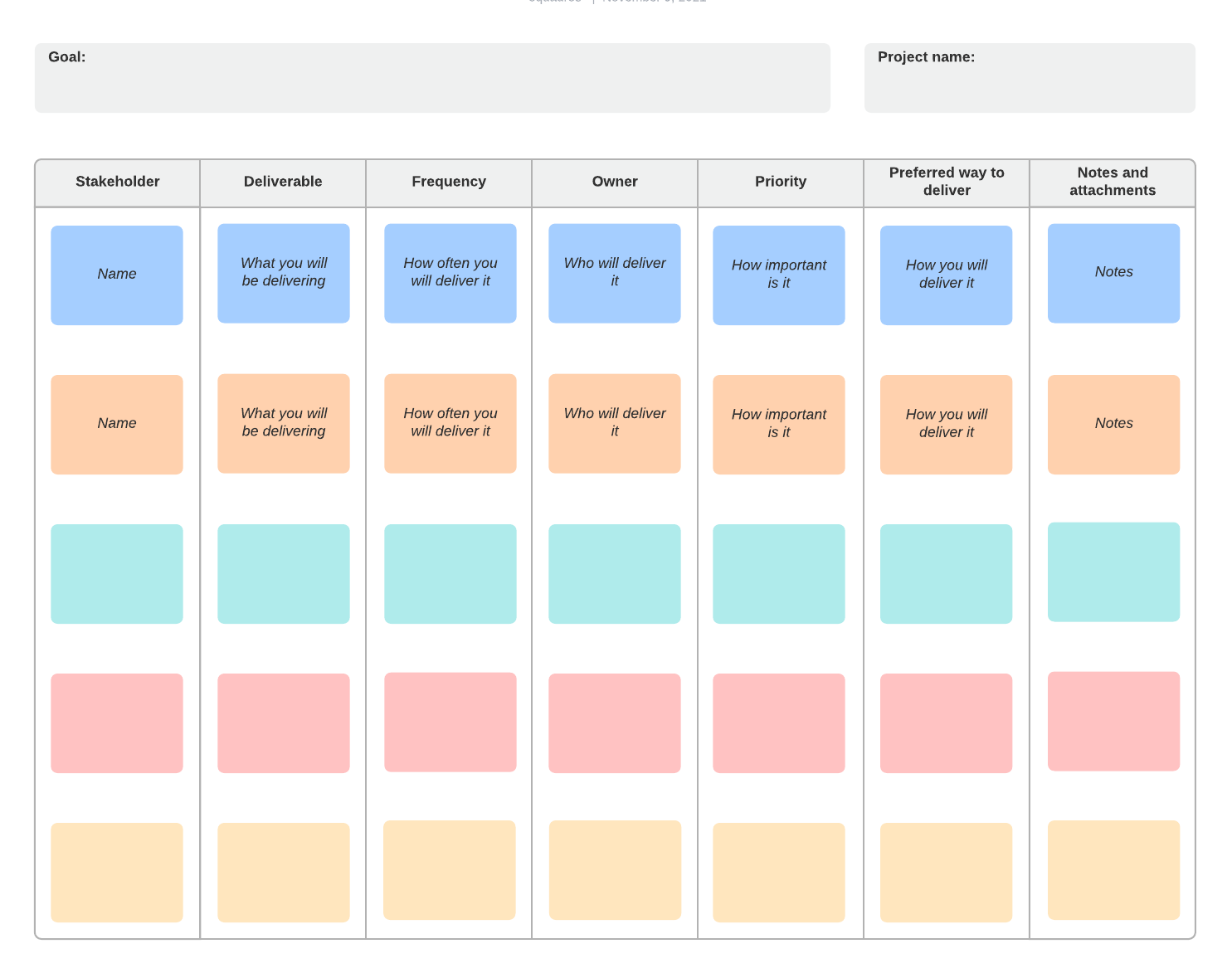Click the Goal text box
This screenshot has width=1232, height=973.
click(431, 78)
